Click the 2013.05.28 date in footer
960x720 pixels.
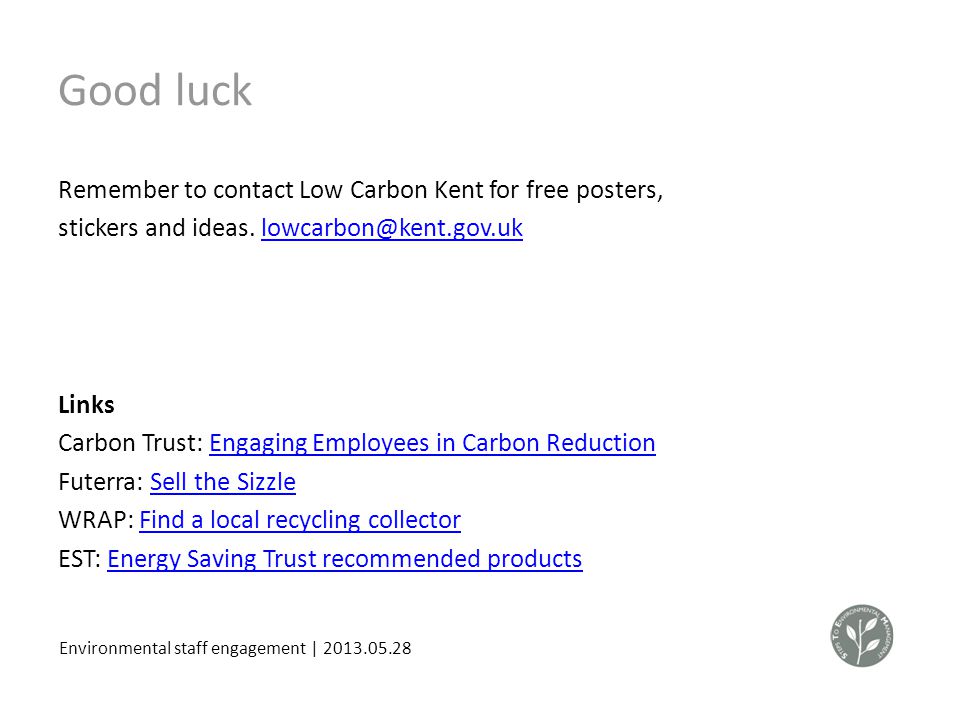[367, 648]
